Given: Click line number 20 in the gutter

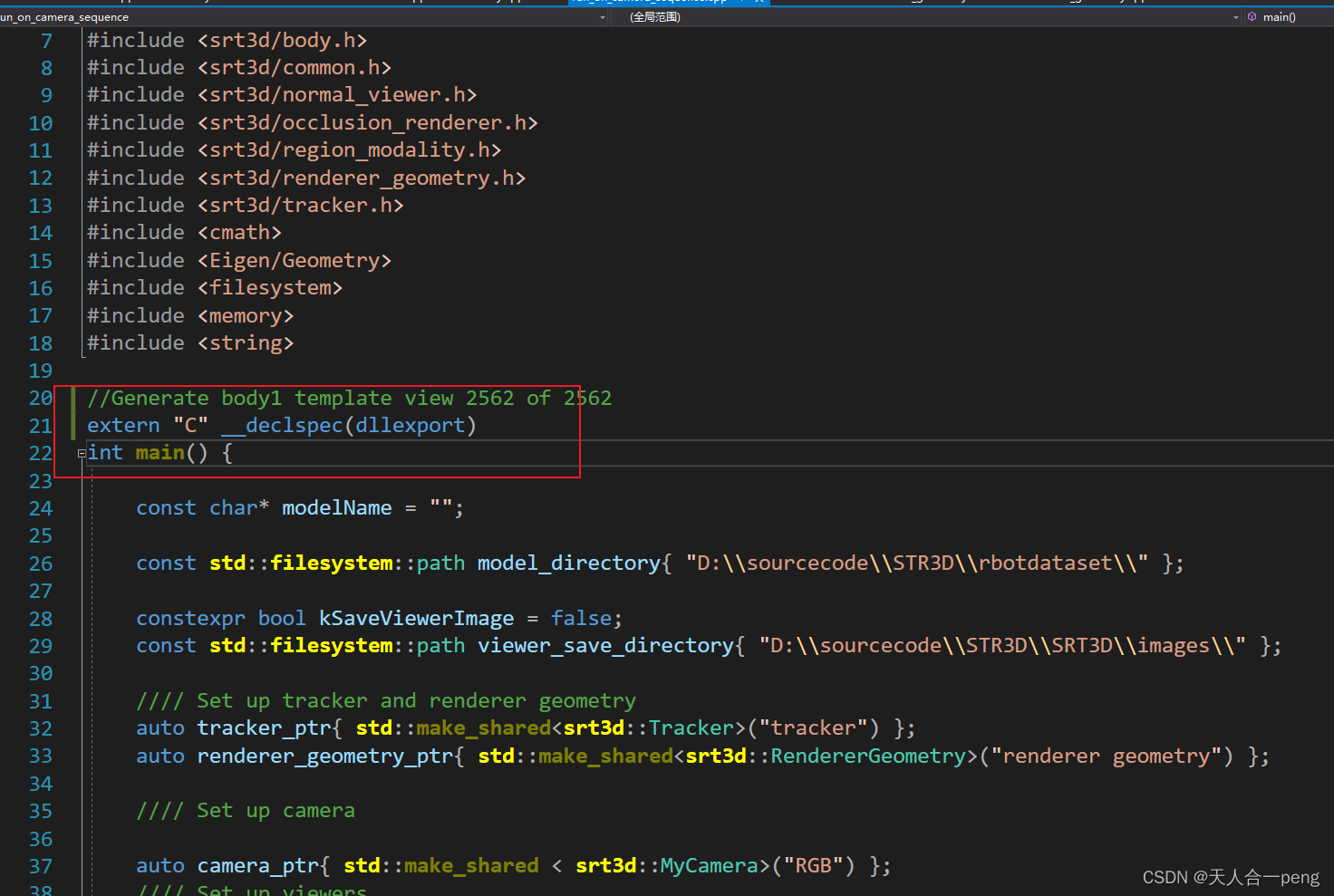Looking at the screenshot, I should pos(40,398).
